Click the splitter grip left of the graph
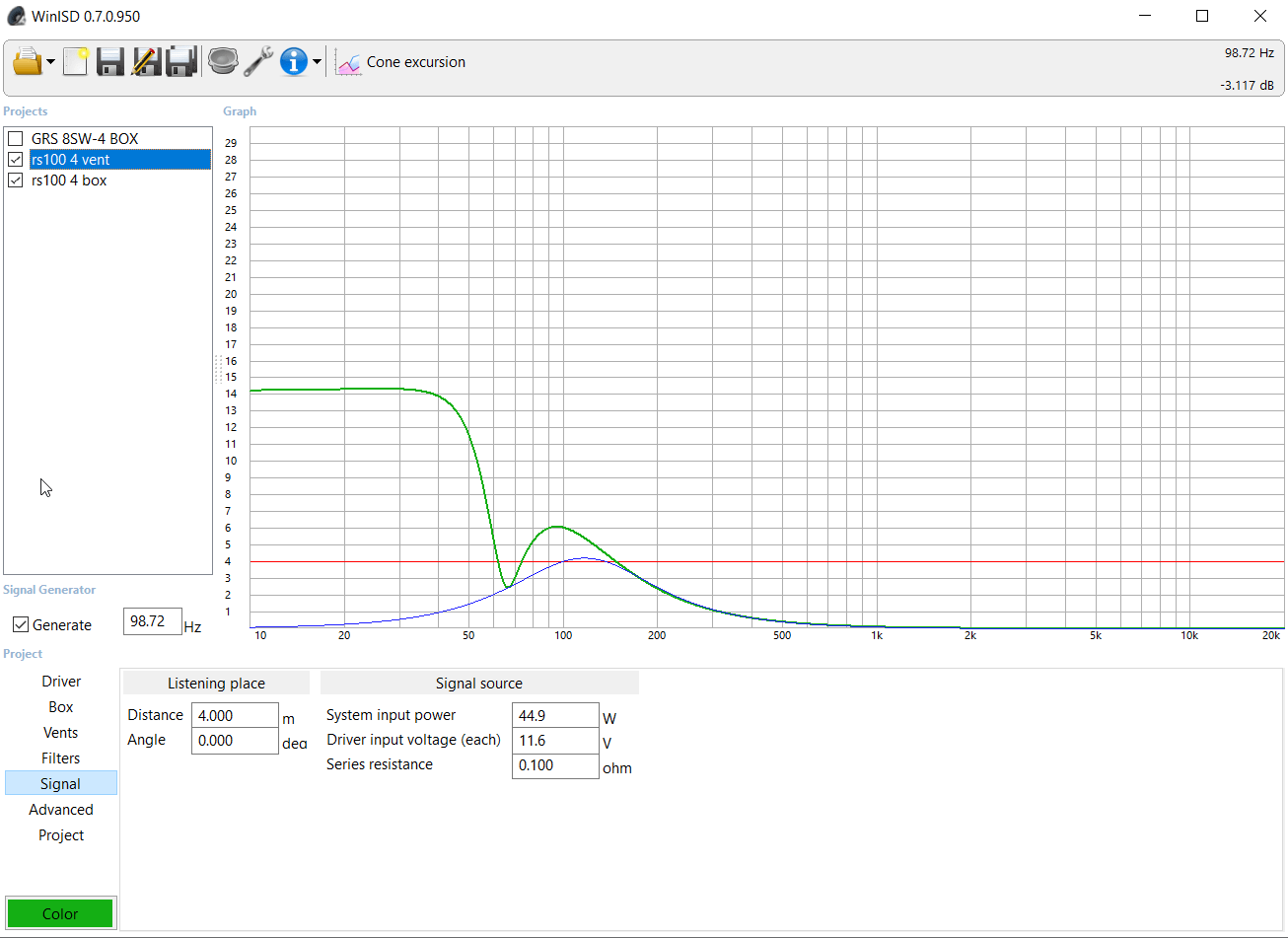 coord(218,369)
